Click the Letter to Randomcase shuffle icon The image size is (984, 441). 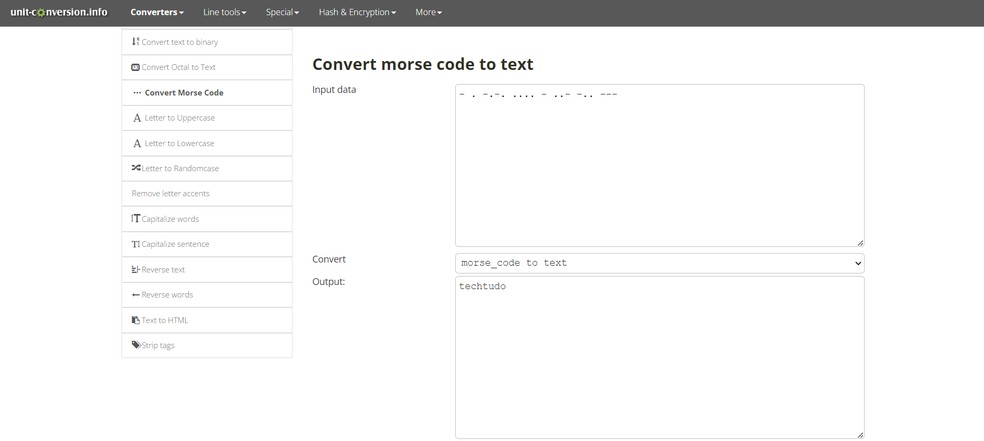tap(136, 168)
